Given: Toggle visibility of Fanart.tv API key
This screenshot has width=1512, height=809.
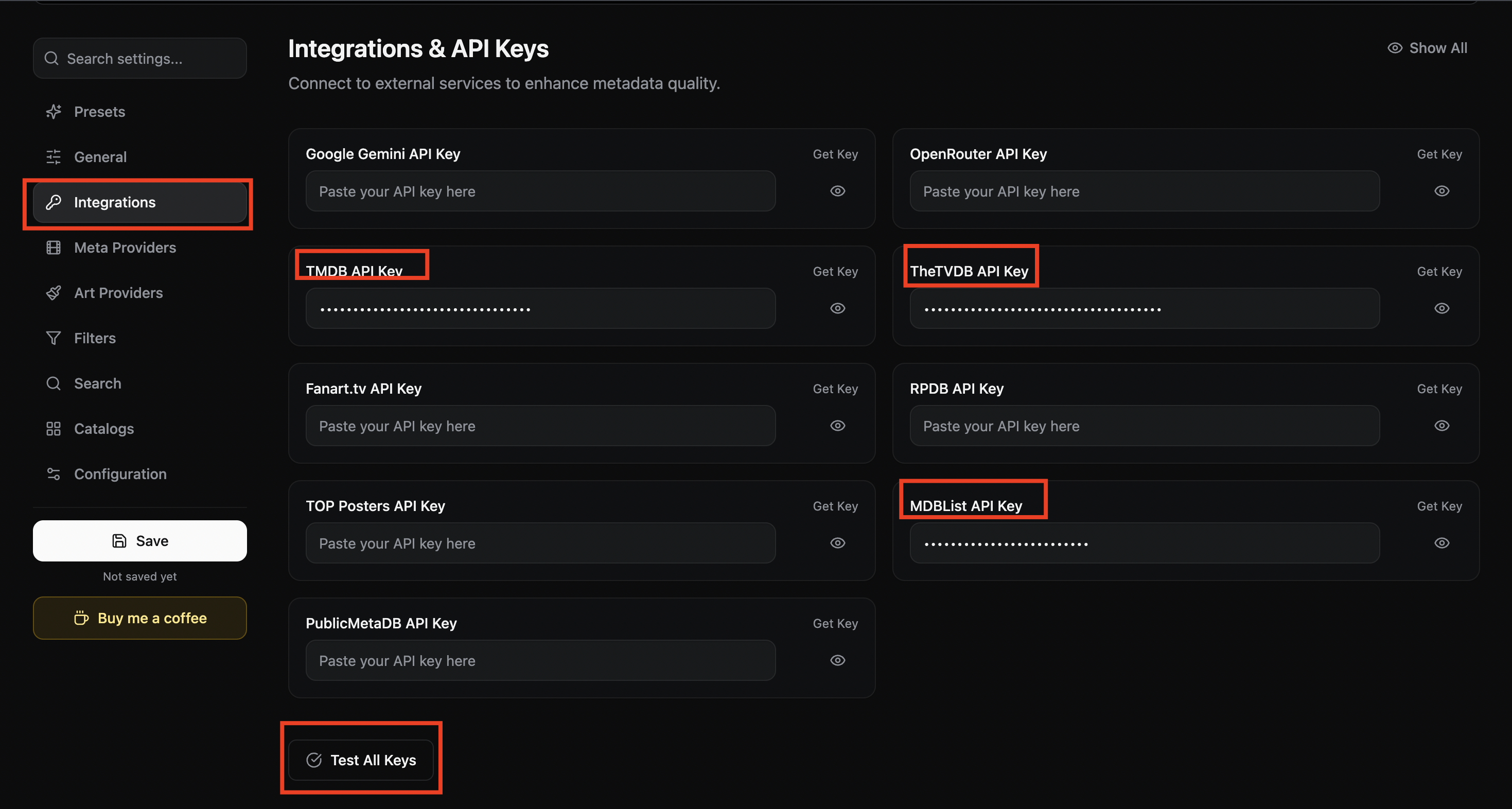Looking at the screenshot, I should point(838,426).
